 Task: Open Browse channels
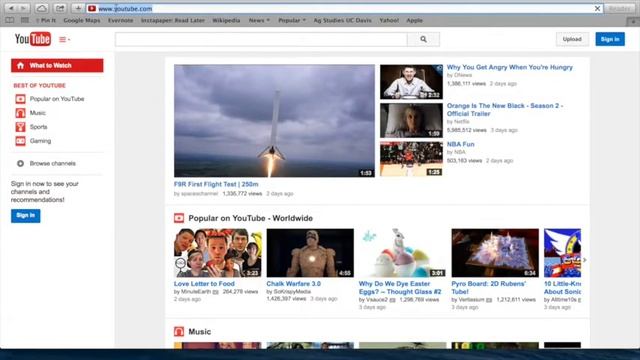point(53,163)
